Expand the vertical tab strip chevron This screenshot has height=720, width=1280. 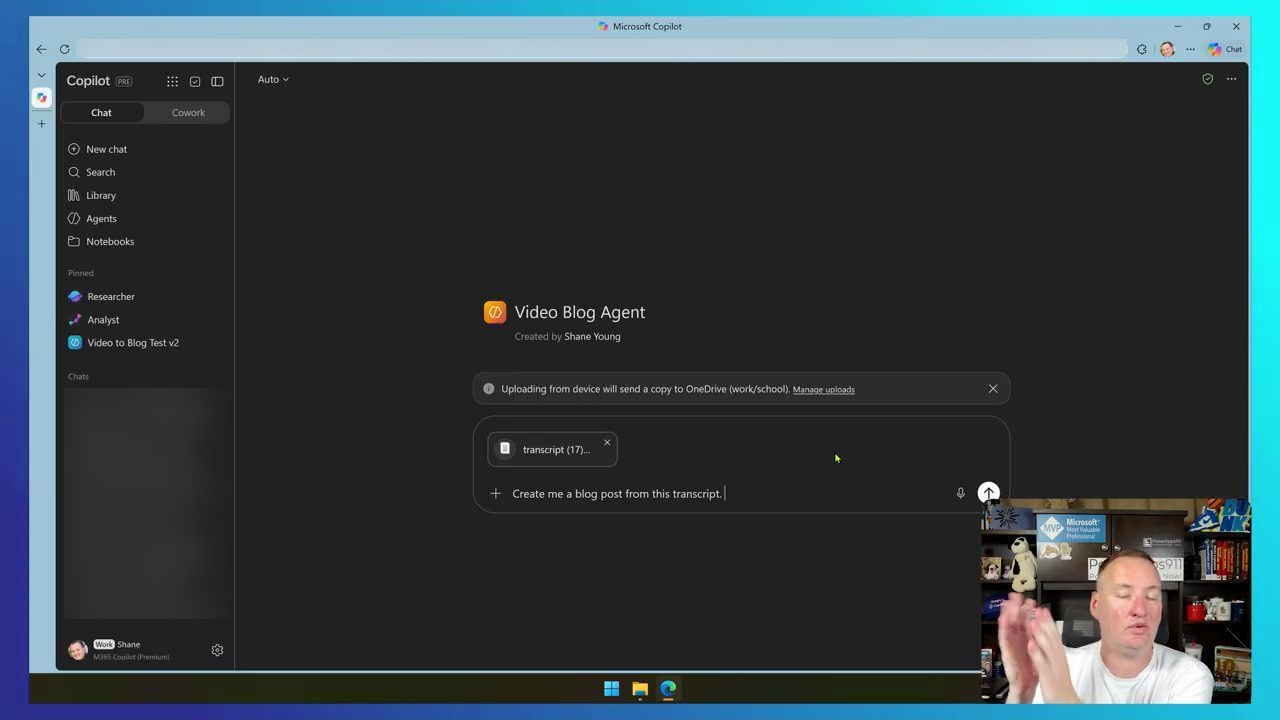coord(41,74)
